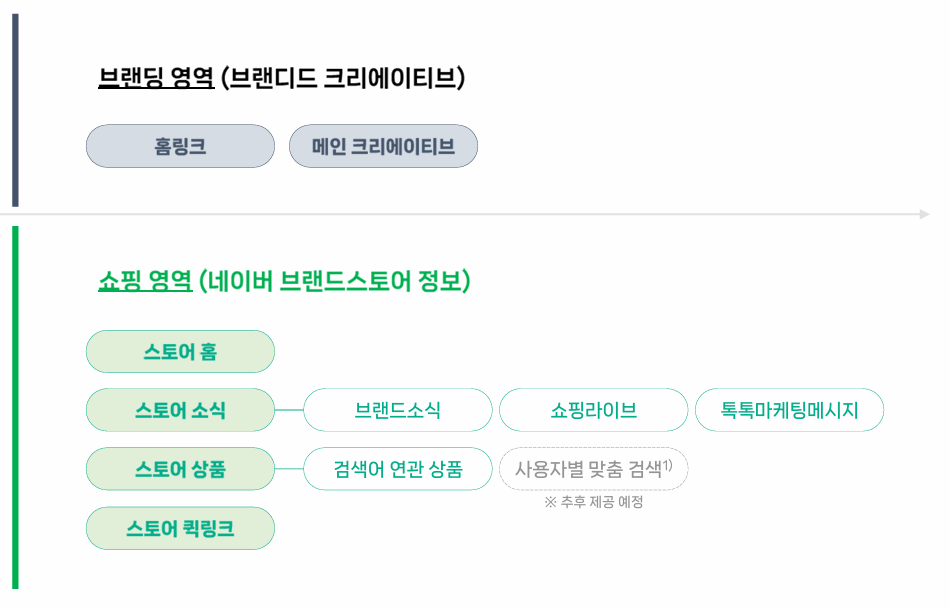Select the 메인 크리에이티브 pill

[x=383, y=146]
